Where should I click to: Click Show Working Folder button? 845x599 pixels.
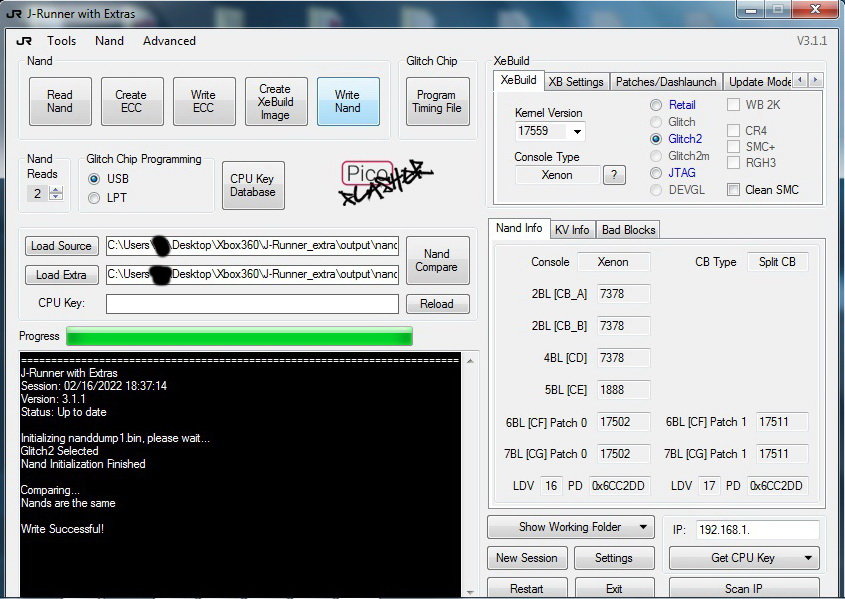tap(570, 527)
